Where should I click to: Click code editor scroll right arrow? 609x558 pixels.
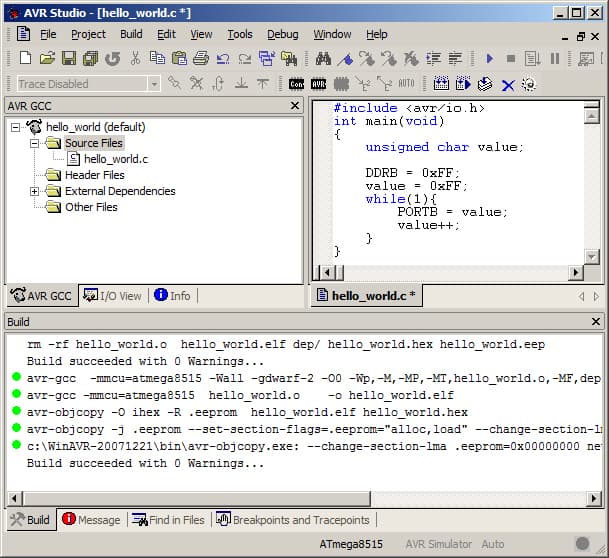[x=576, y=273]
